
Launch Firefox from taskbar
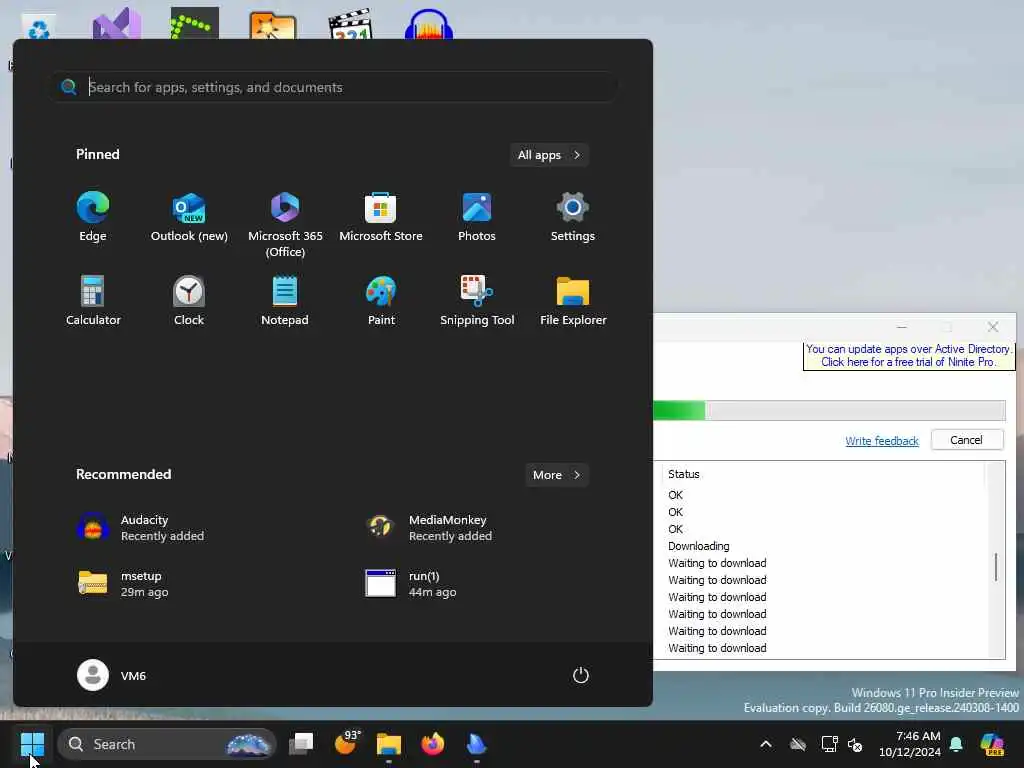[x=432, y=744]
